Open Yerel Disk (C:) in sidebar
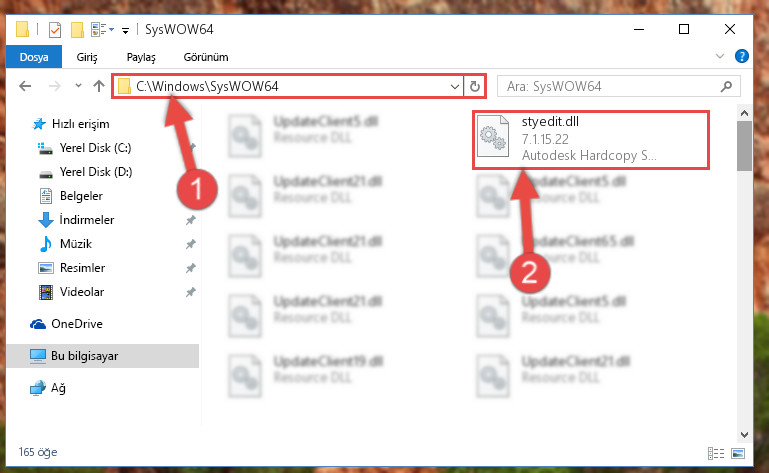769x473 pixels. 95,148
